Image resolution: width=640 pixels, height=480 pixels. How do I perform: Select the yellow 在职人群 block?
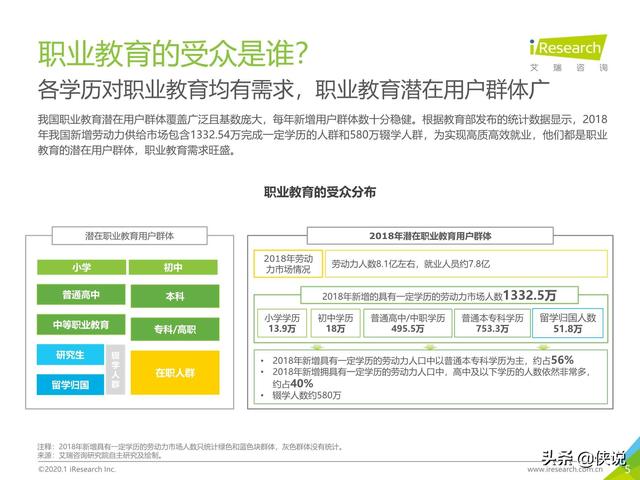pos(175,373)
